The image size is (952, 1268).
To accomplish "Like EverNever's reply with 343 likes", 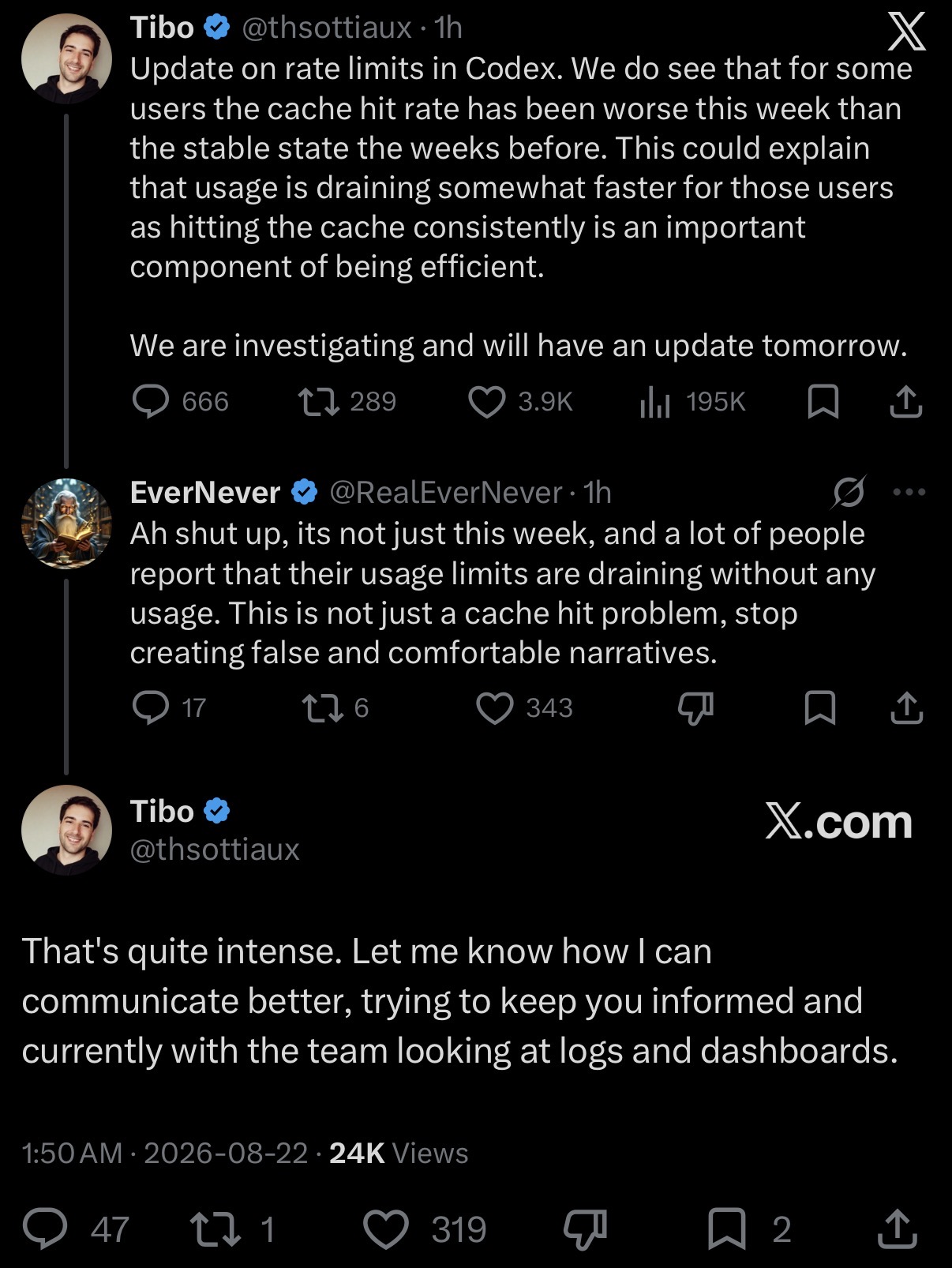I will (x=525, y=707).
